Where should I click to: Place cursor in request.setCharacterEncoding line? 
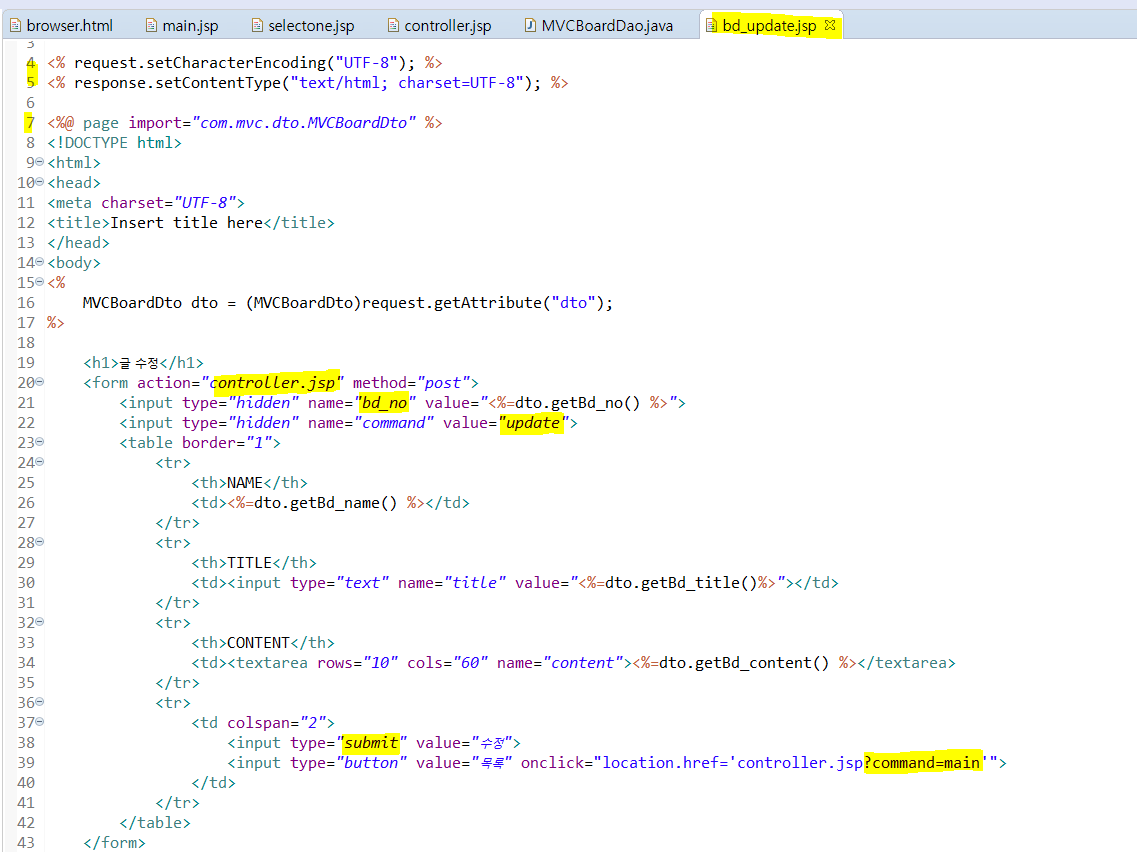(x=244, y=63)
